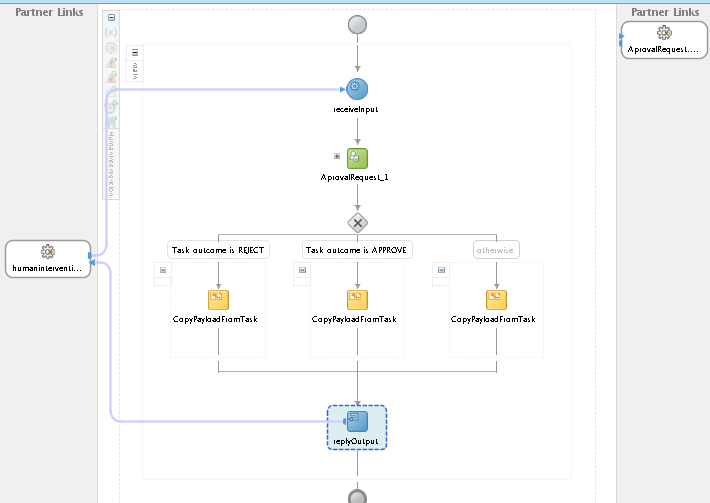Click the add-catch icon just below the gear icon
Screen dimensions: 710x503
[111, 62]
